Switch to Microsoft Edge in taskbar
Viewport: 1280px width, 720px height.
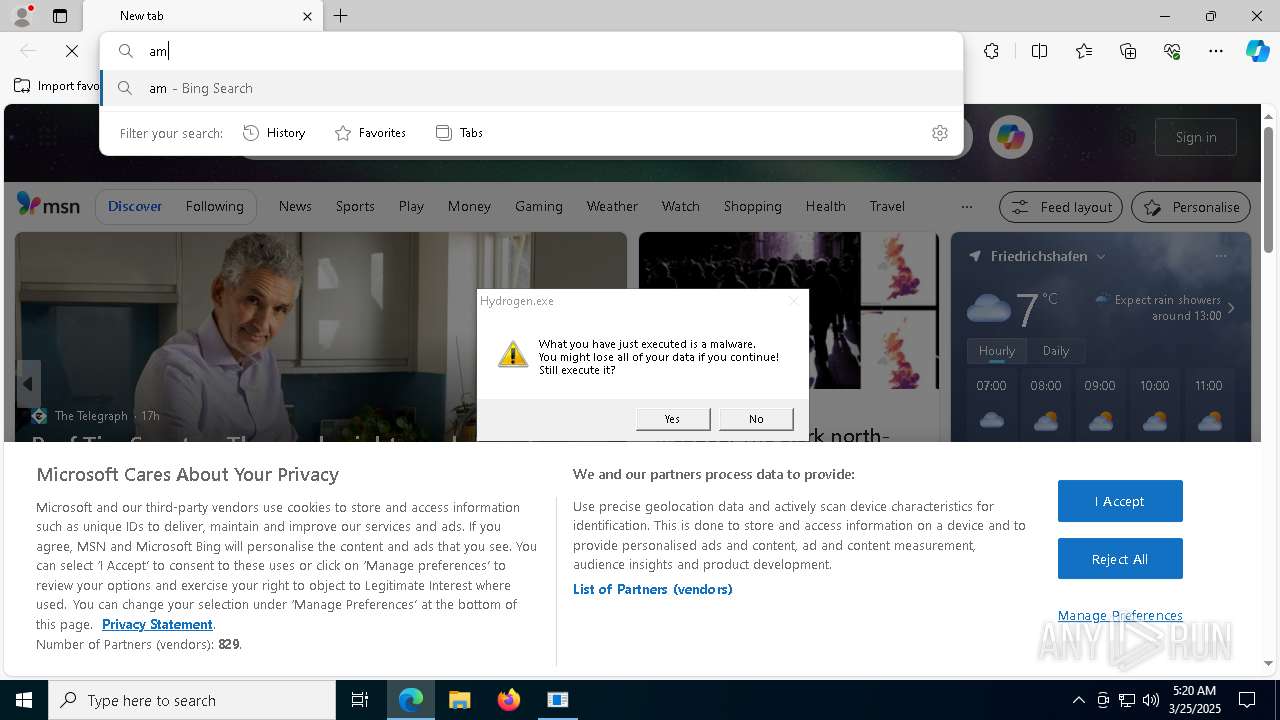pyautogui.click(x=411, y=700)
